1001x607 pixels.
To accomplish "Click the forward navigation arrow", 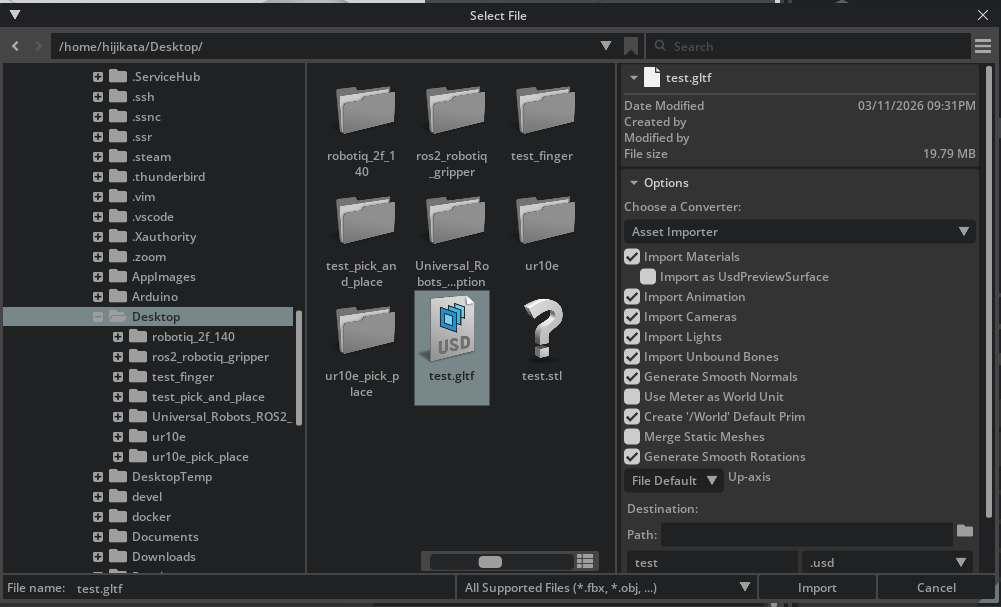I will [x=37, y=45].
